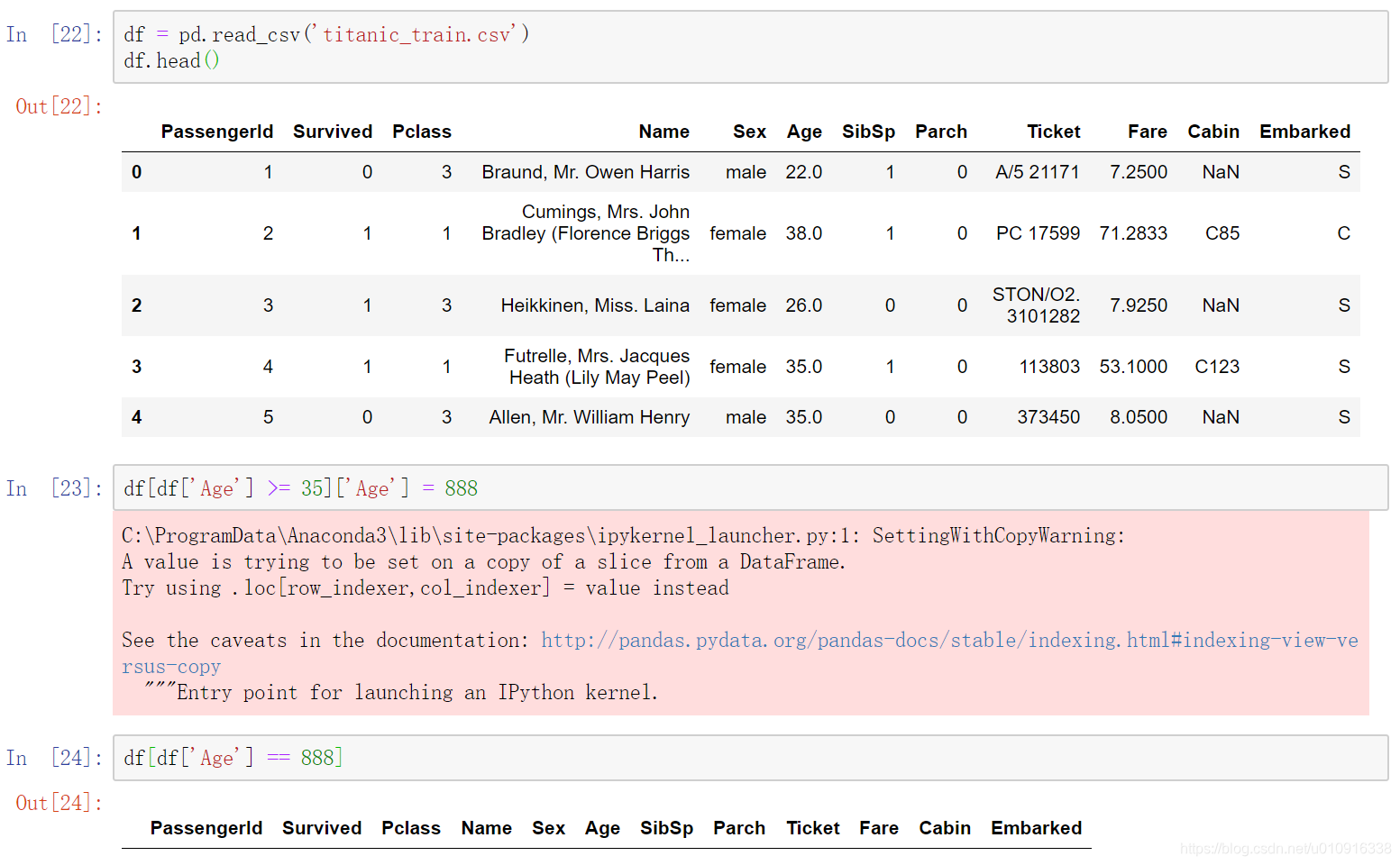The width and height of the screenshot is (1400, 865).
Task: Click 'male' in Braund row
Action: (746, 172)
